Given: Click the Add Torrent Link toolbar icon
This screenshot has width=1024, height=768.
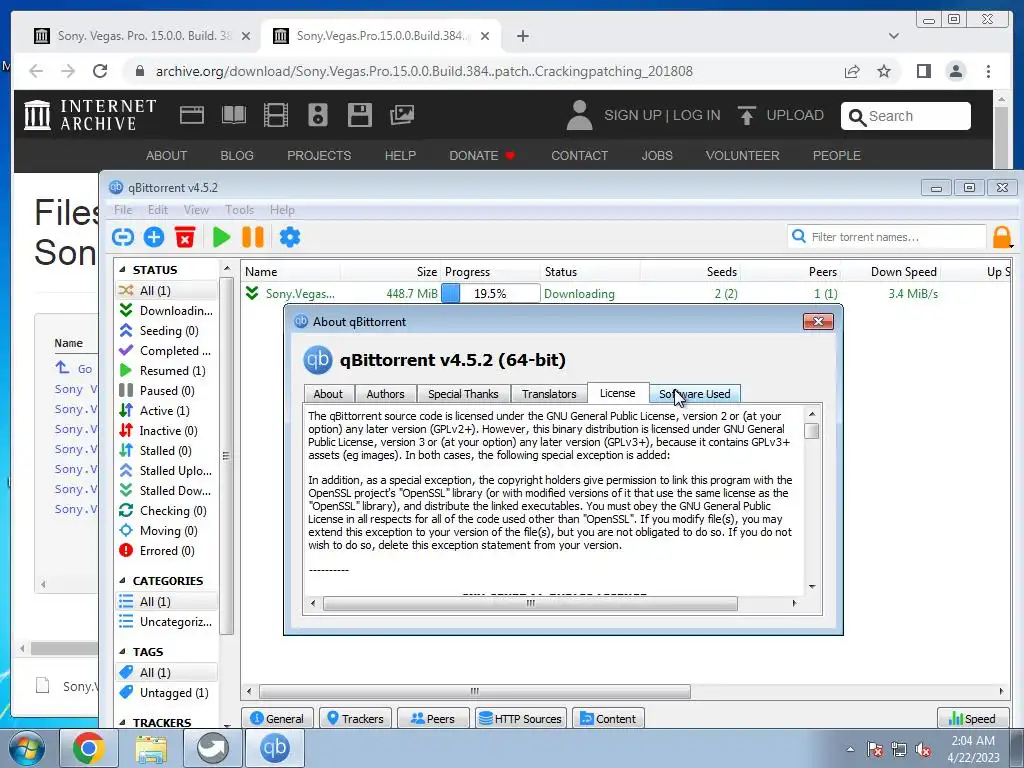Looking at the screenshot, I should (x=123, y=237).
